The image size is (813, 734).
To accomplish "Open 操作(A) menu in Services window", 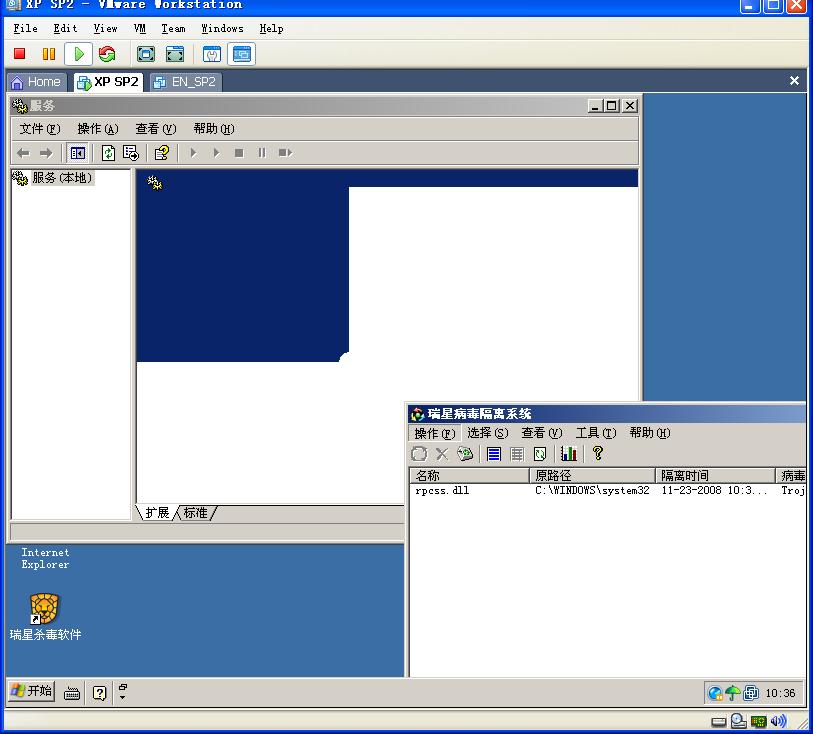I will 97,129.
